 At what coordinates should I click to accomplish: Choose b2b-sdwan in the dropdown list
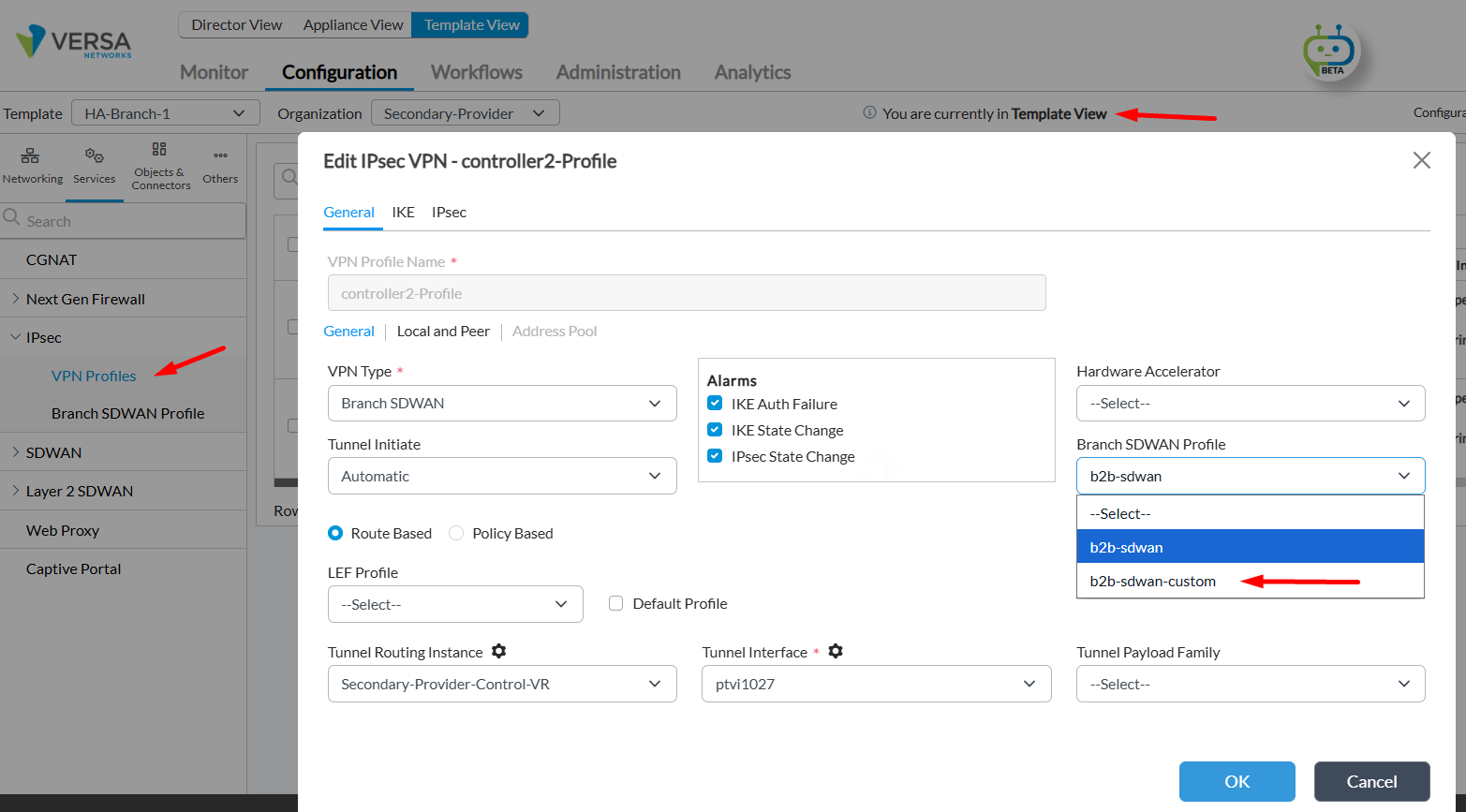click(x=1251, y=547)
